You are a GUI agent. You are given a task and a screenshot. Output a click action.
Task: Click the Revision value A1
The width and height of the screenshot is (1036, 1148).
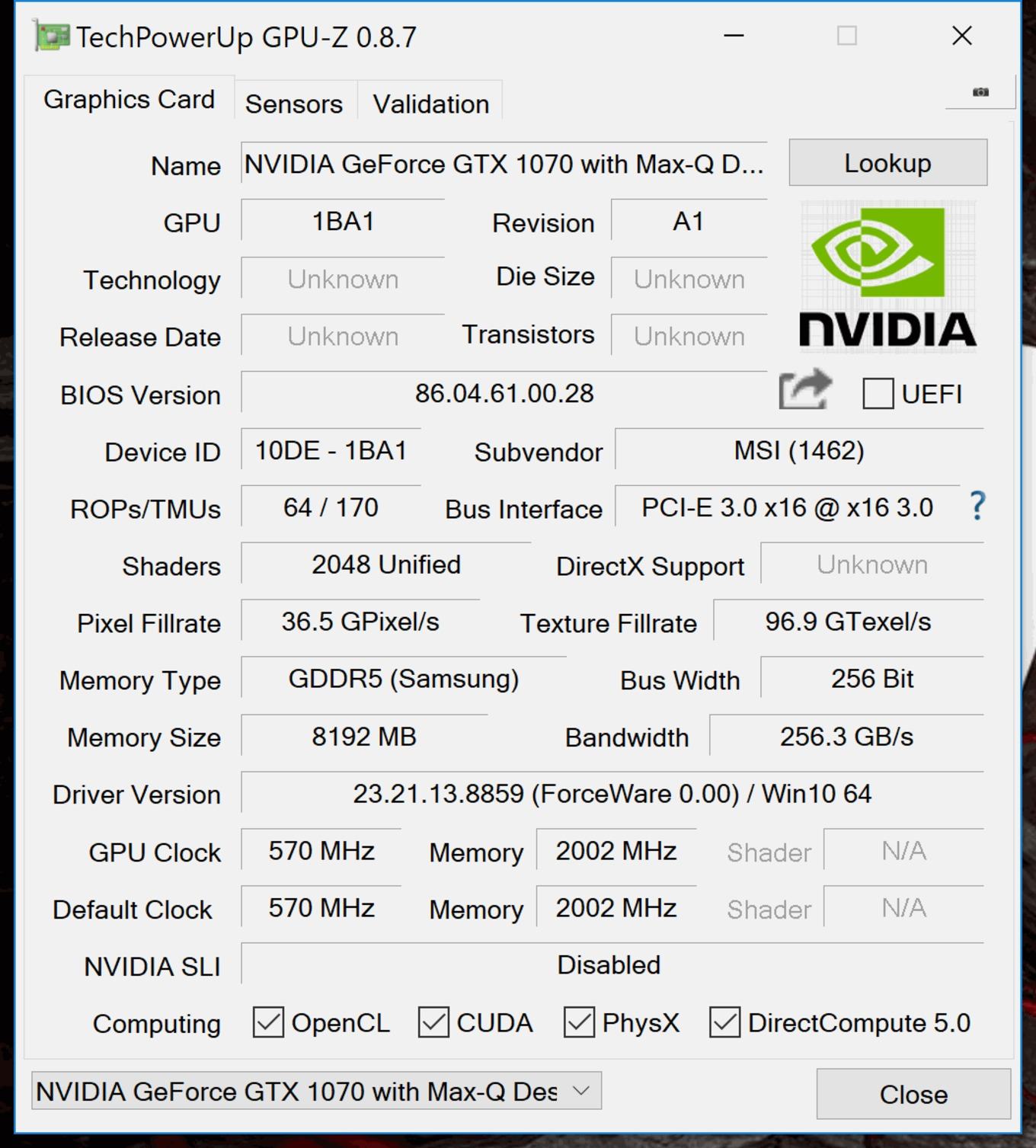coord(689,221)
